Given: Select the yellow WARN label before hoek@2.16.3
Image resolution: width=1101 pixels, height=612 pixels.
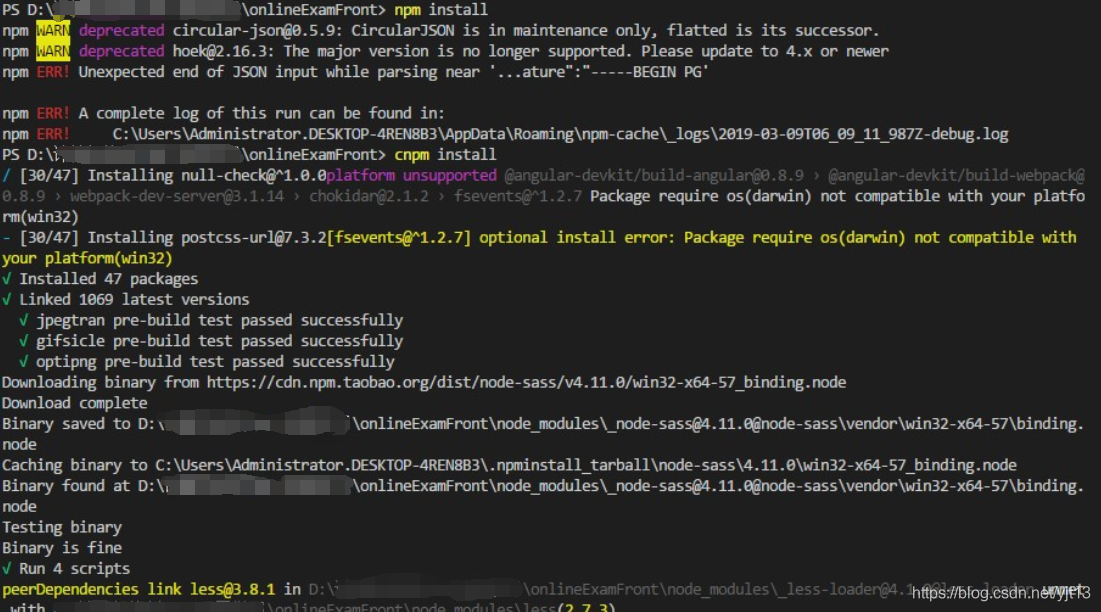Looking at the screenshot, I should click(53, 51).
